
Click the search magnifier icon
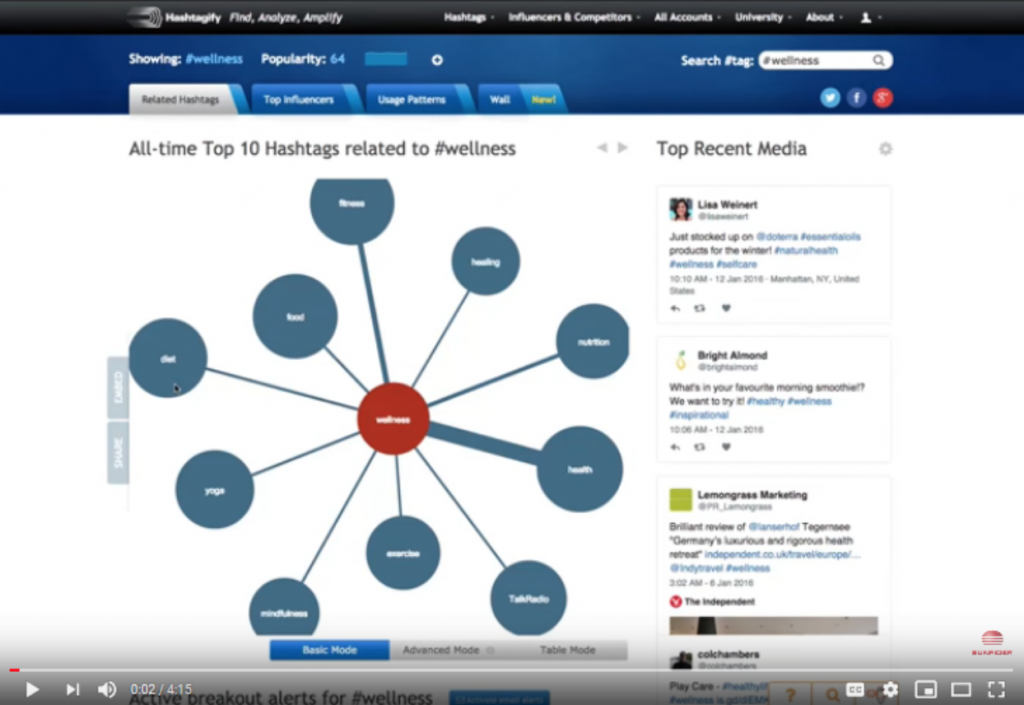coord(879,60)
